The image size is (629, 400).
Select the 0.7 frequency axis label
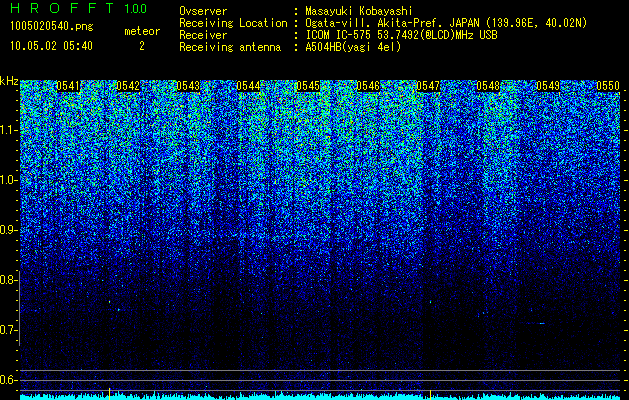(8, 330)
